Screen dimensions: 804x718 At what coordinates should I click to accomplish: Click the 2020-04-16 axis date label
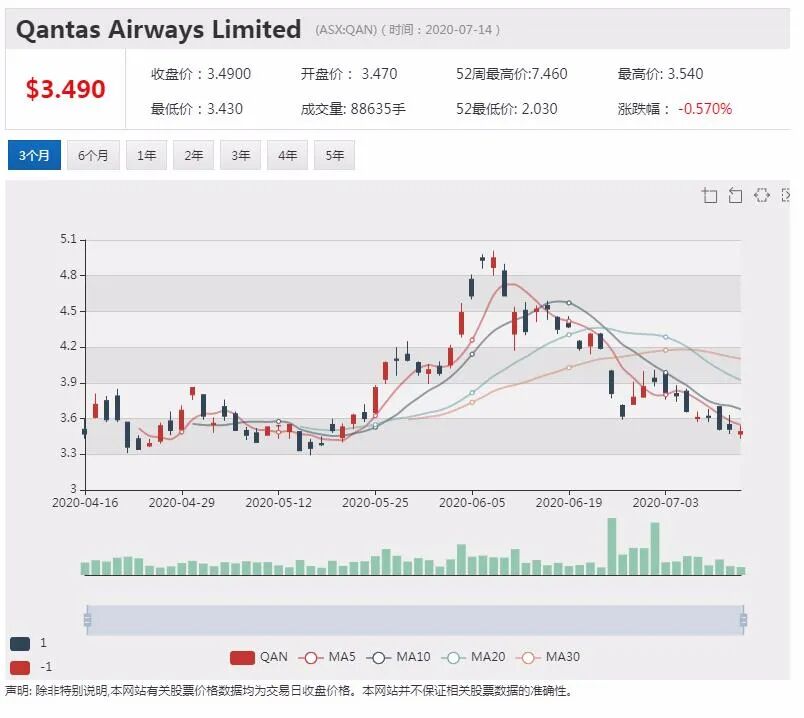[85, 503]
